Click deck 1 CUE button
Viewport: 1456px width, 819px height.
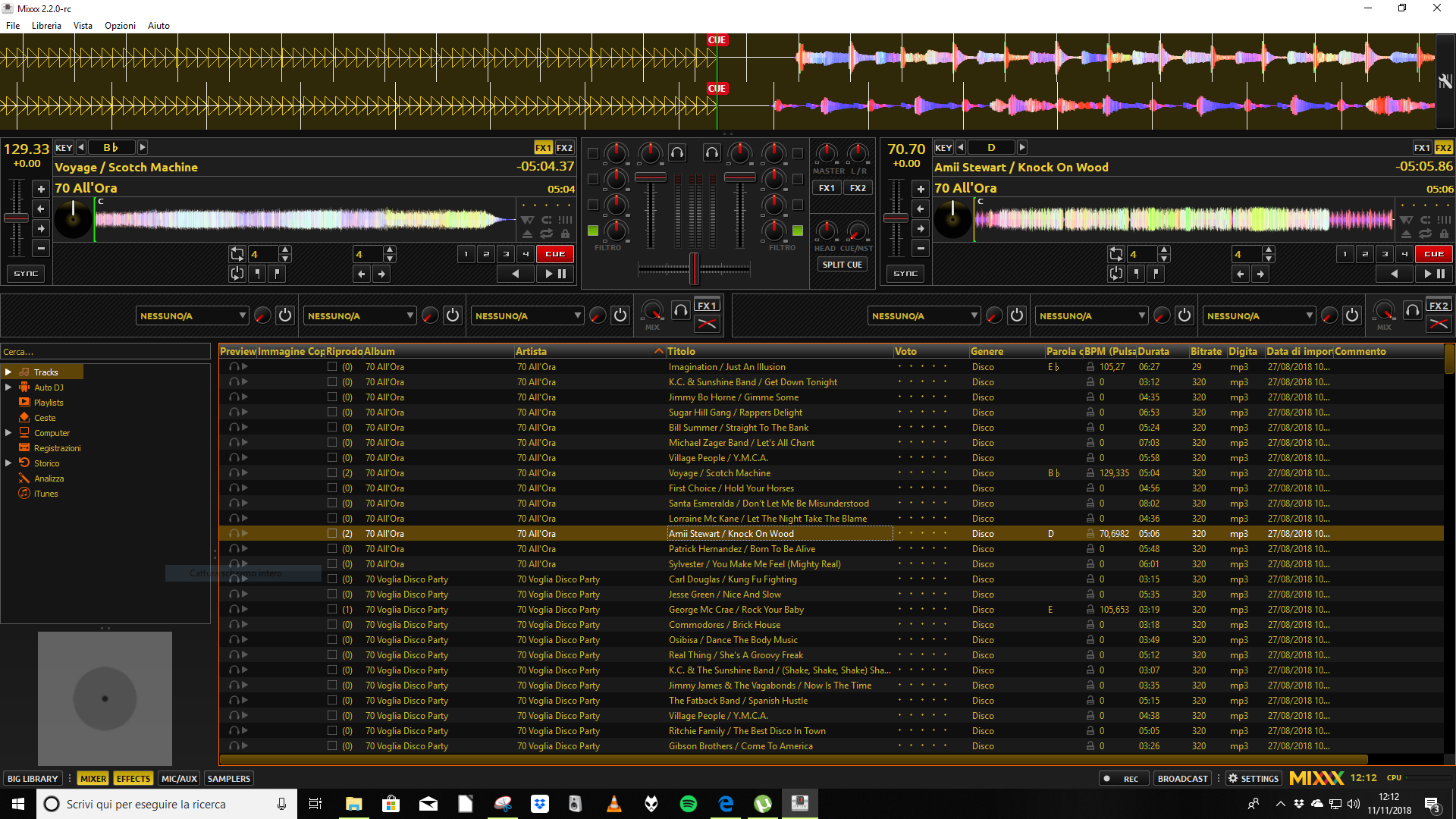coord(555,254)
